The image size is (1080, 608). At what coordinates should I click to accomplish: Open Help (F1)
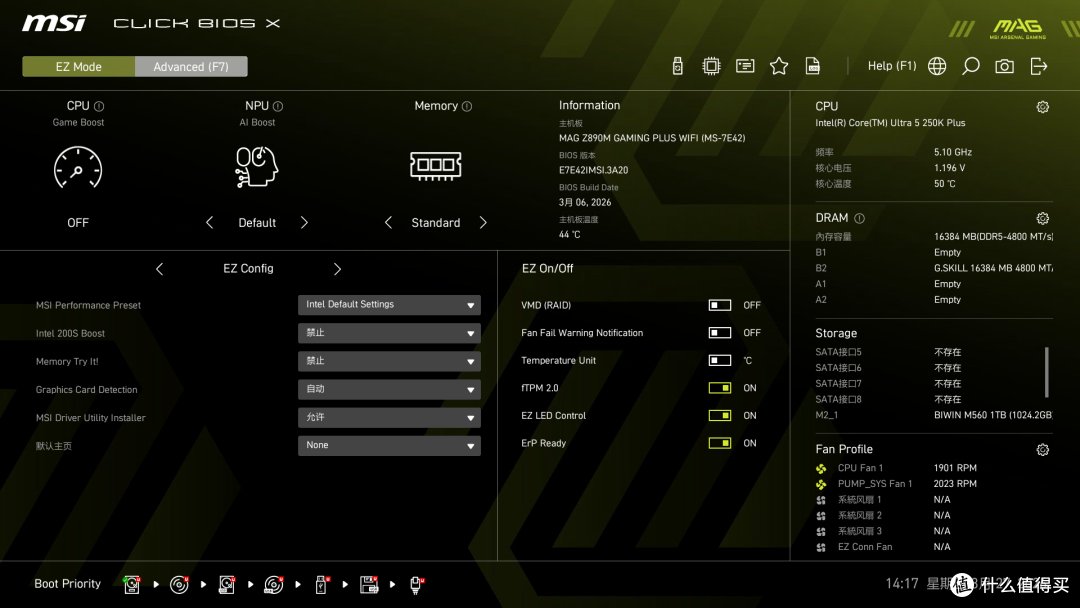[892, 66]
